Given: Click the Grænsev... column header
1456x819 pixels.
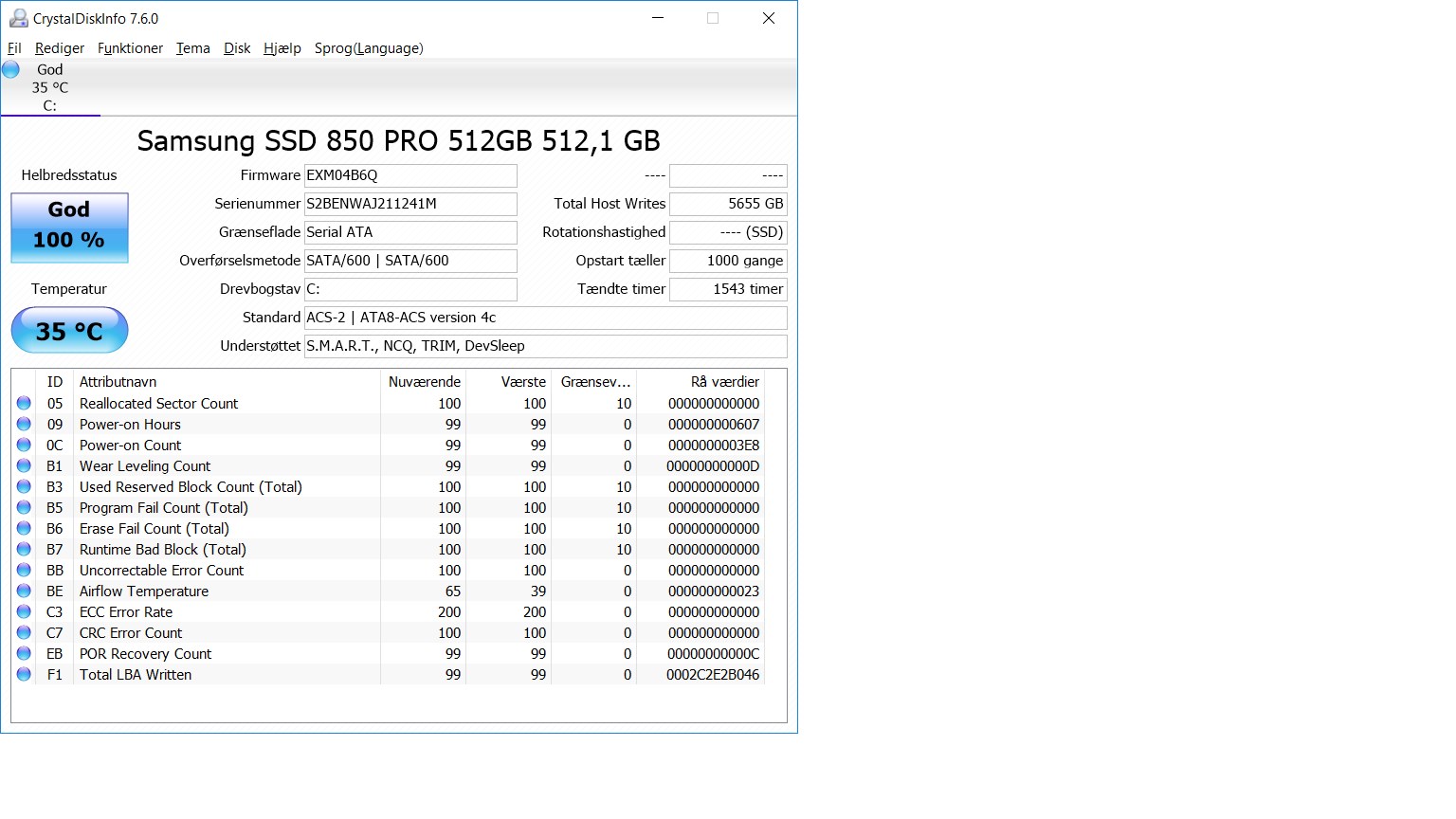Looking at the screenshot, I should coord(594,382).
